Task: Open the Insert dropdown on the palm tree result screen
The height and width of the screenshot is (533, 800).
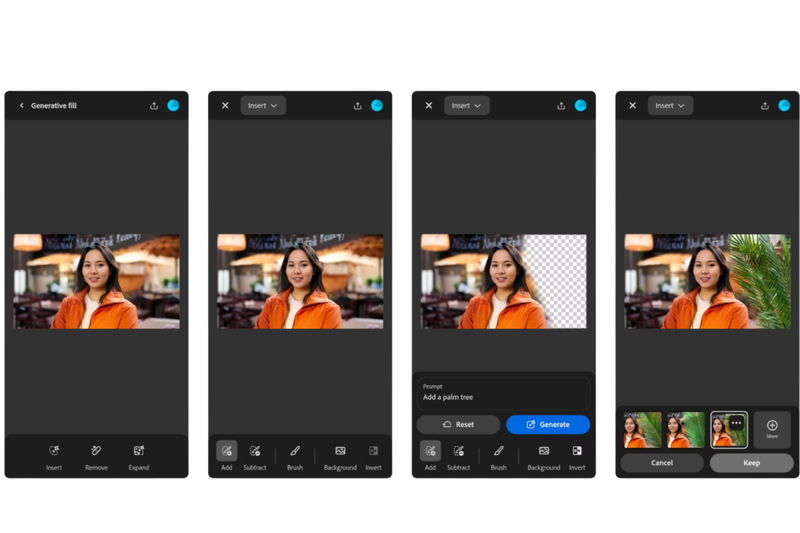Action: click(x=670, y=105)
